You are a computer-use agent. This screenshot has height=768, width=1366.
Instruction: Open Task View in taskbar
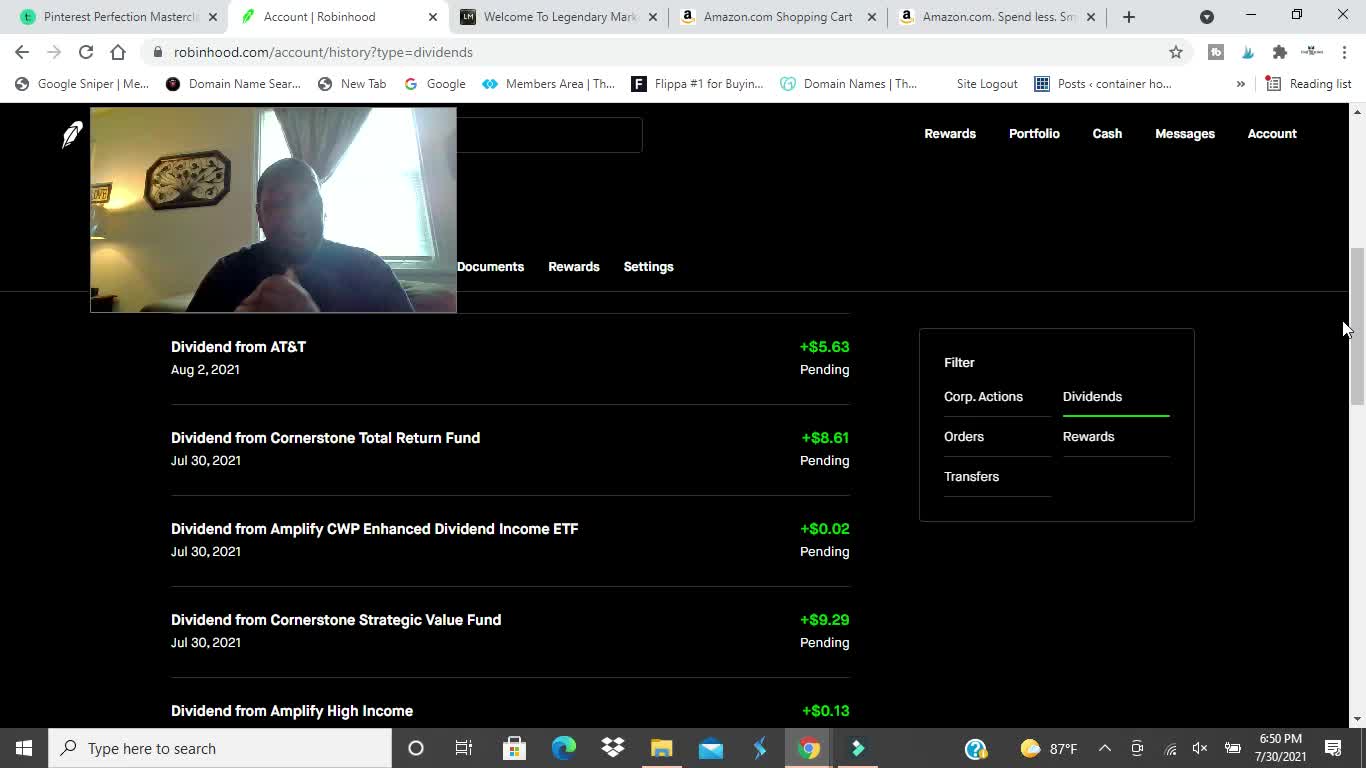click(464, 748)
